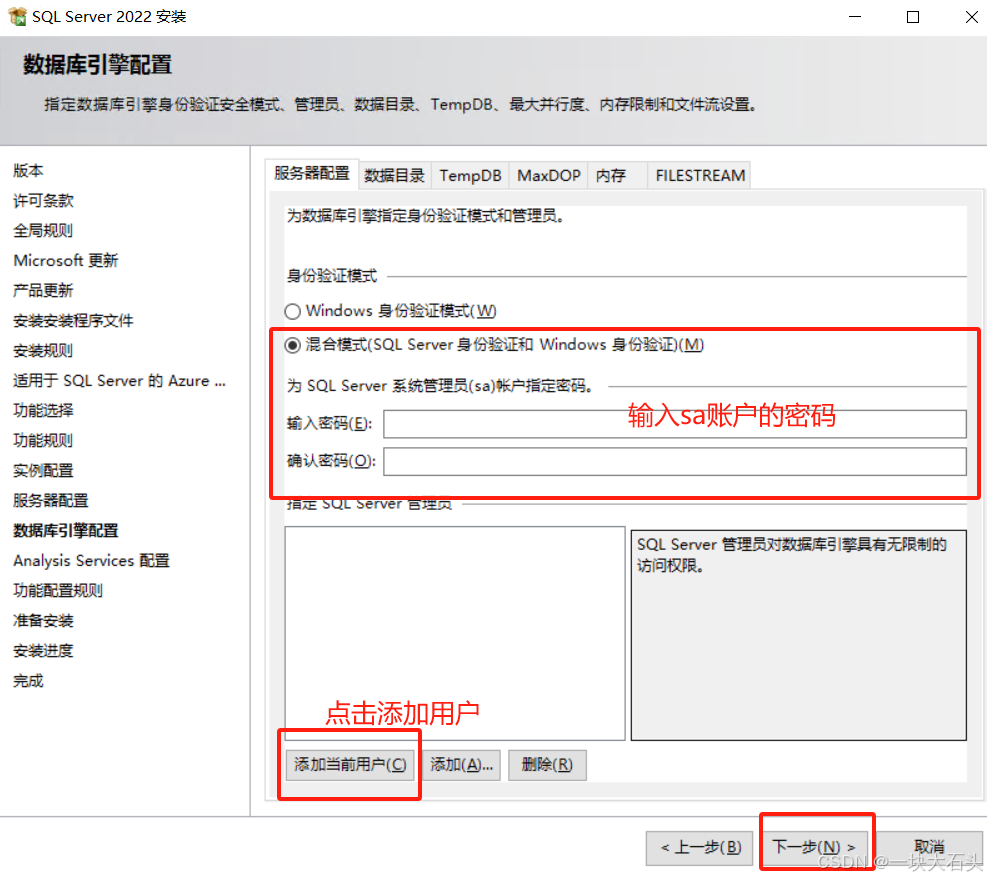Screen dimensions: 987x880
Task: Click 服务器配置 step in the sidebar
Action: 51,500
